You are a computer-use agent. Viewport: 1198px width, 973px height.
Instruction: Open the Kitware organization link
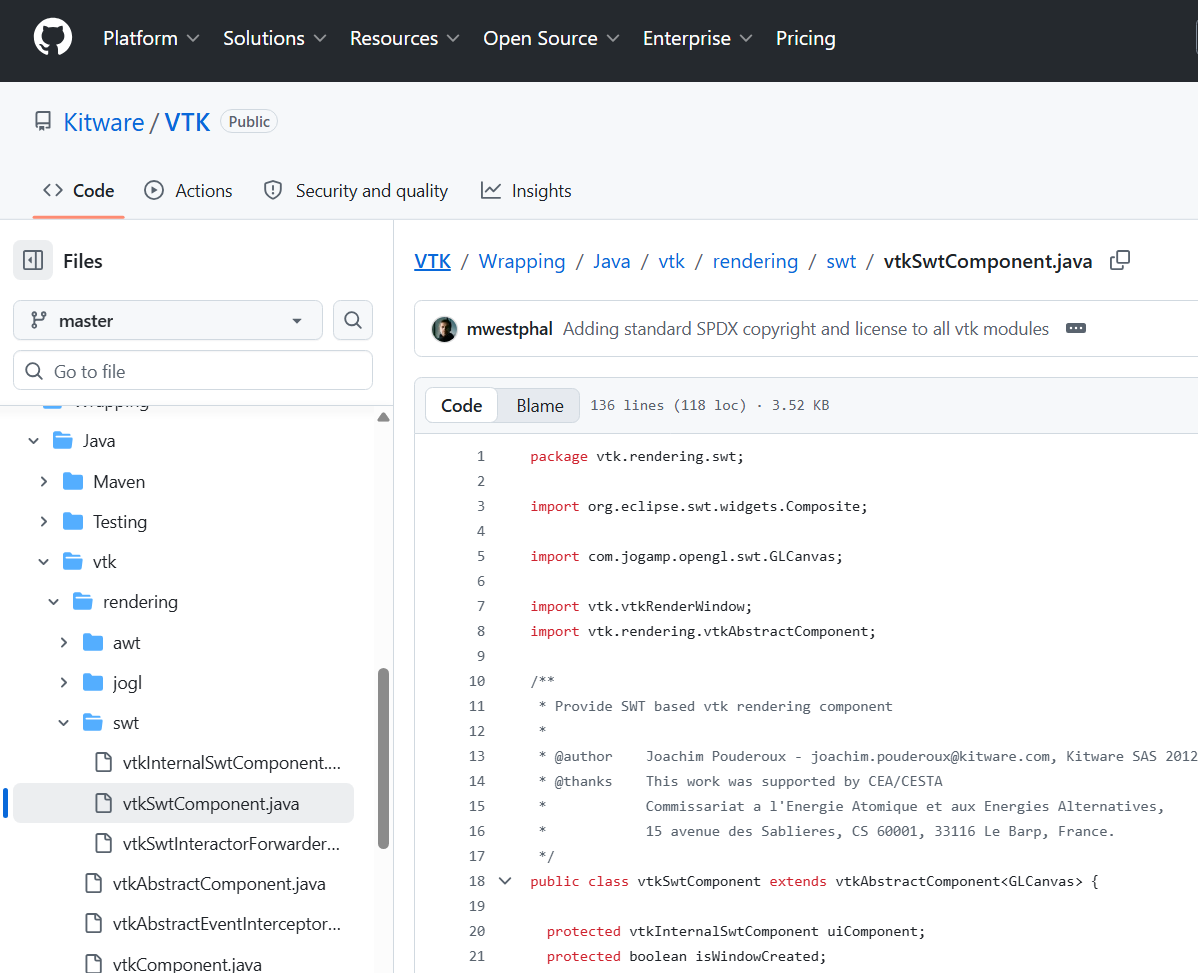[x=104, y=122]
